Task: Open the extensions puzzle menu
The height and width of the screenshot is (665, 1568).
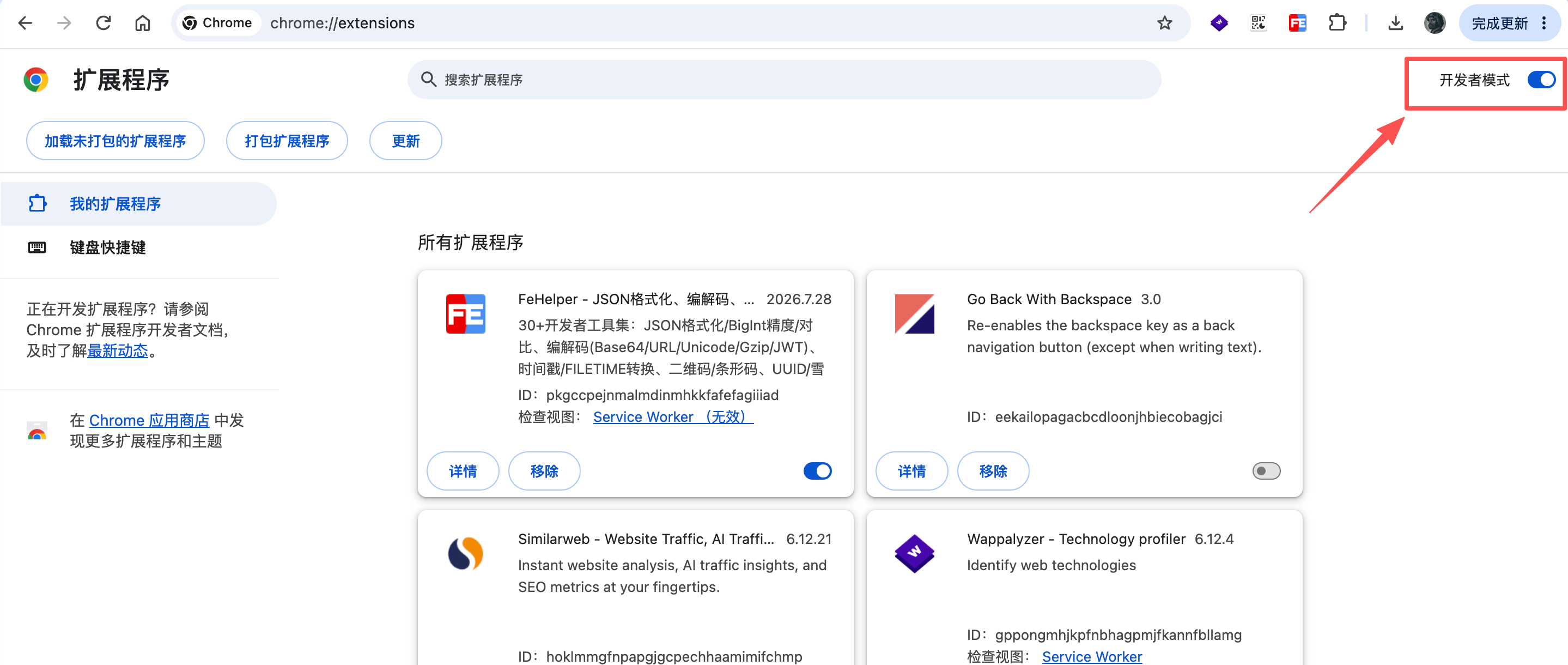Action: click(1338, 23)
